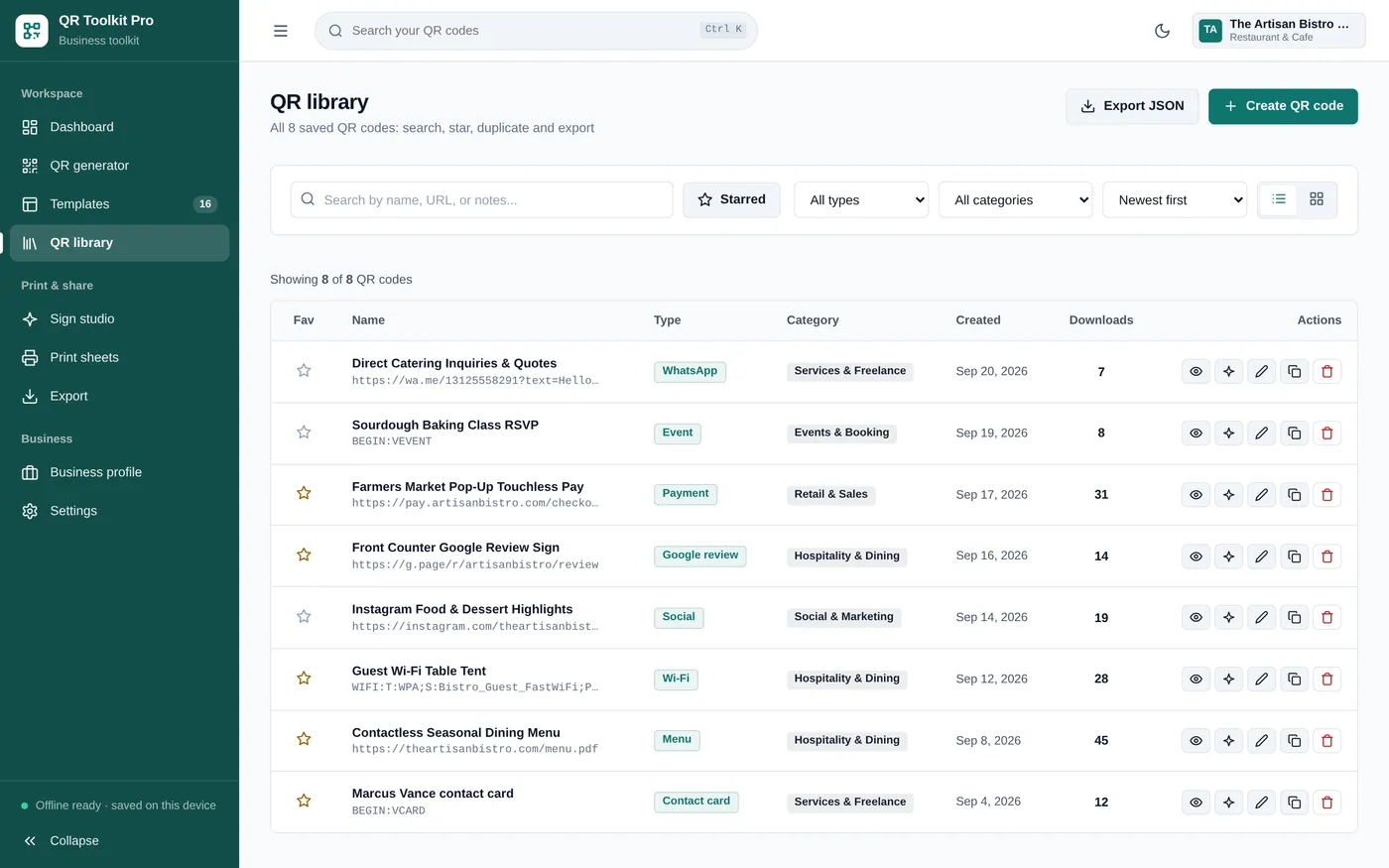The image size is (1389, 868).
Task: Edit the Contactless Seasonal Dining Menu code
Action: (x=1261, y=741)
